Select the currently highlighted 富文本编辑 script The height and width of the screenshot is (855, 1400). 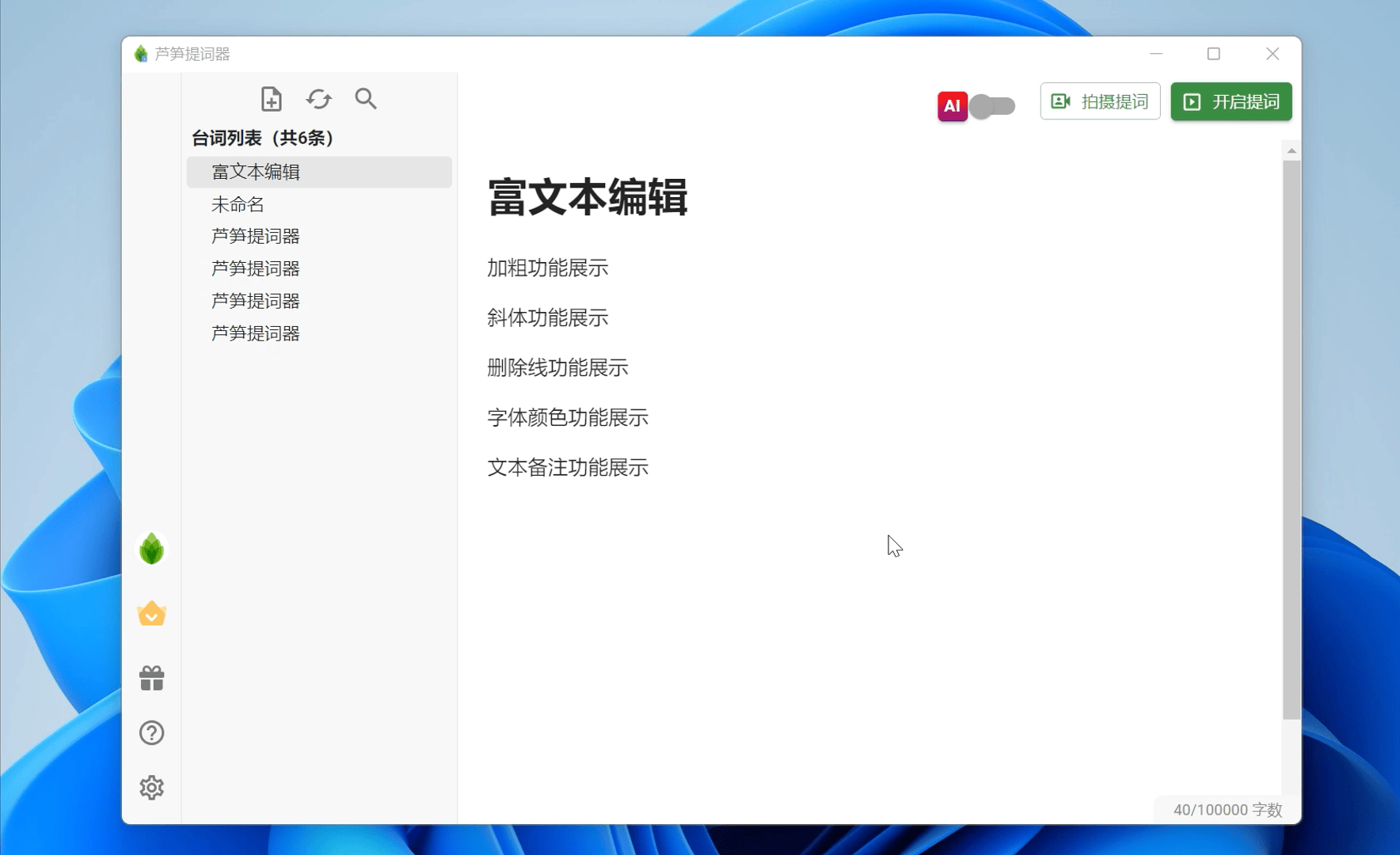point(254,172)
